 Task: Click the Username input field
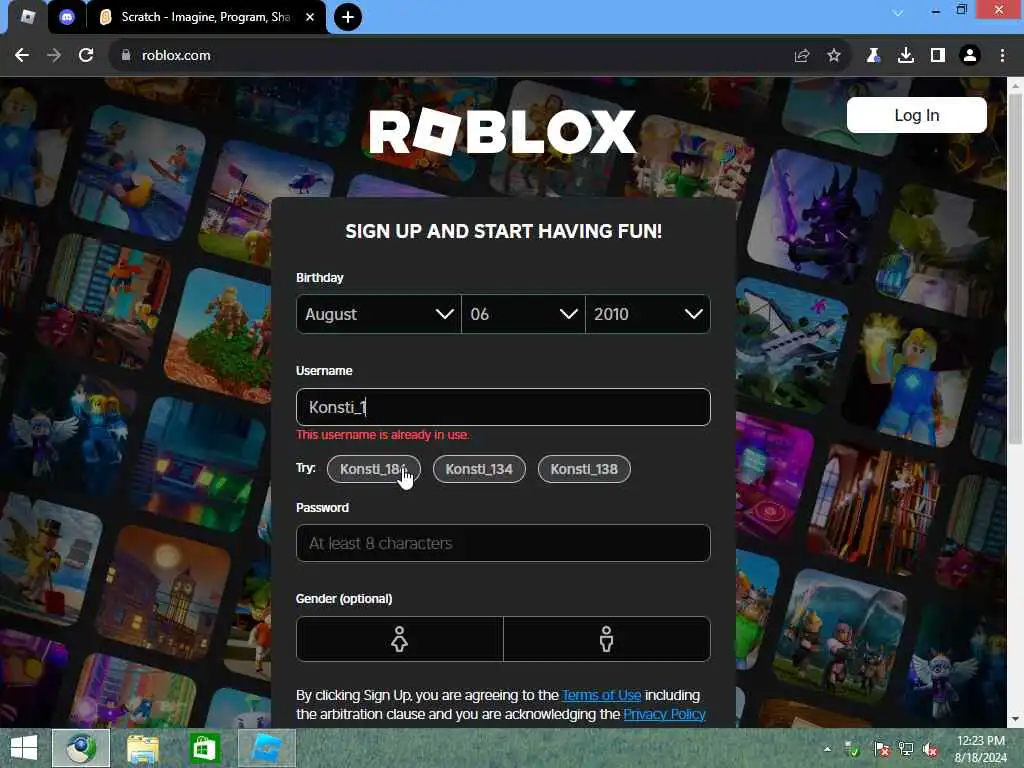pyautogui.click(x=503, y=407)
